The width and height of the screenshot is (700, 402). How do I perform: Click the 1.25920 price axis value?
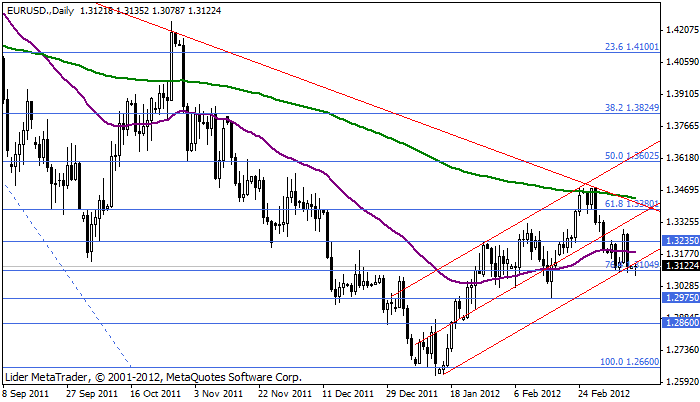(682, 381)
